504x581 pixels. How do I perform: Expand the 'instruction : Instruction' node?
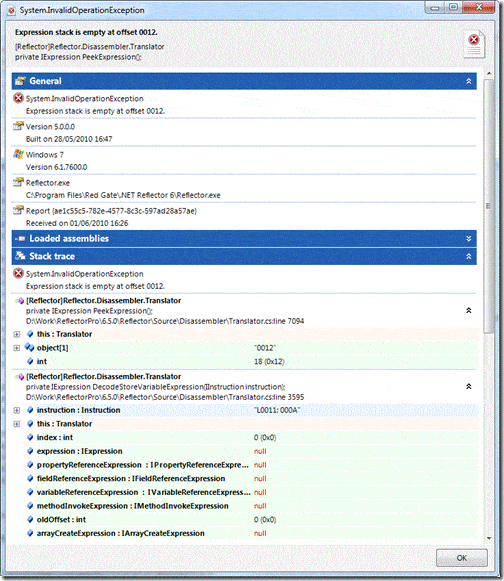17,410
